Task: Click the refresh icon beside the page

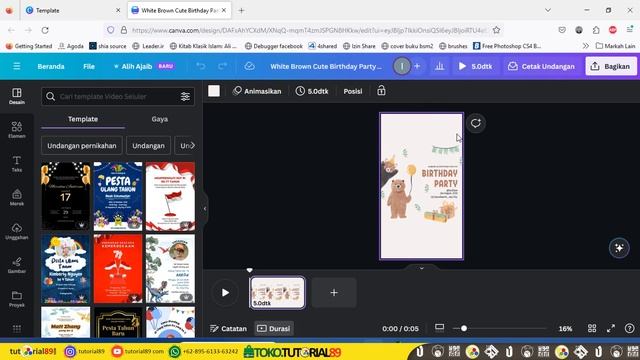Action: [476, 123]
